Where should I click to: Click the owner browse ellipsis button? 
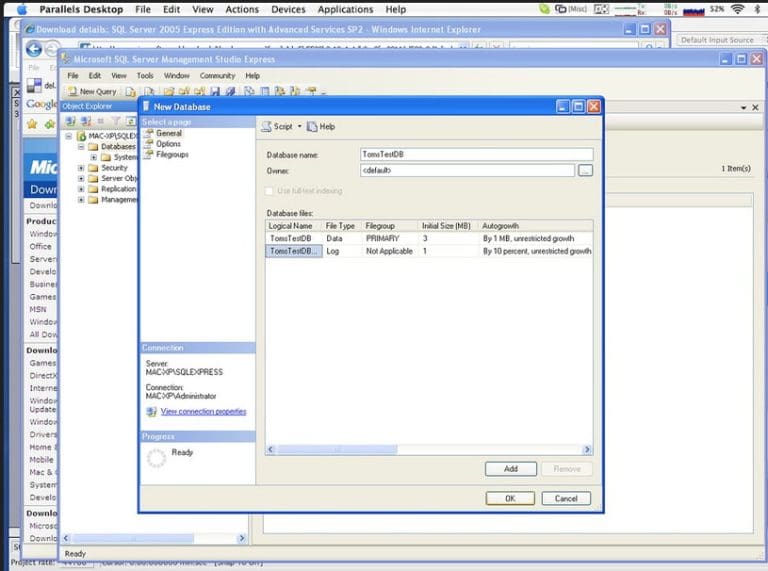pos(586,171)
